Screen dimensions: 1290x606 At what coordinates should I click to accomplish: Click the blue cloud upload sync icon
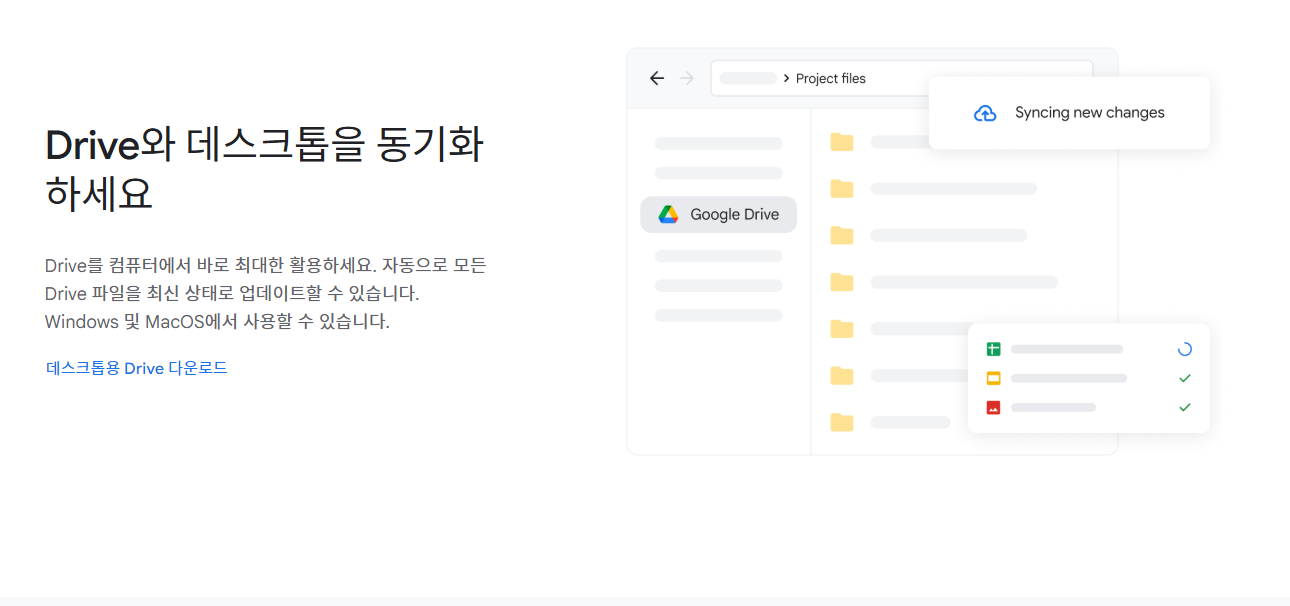985,113
